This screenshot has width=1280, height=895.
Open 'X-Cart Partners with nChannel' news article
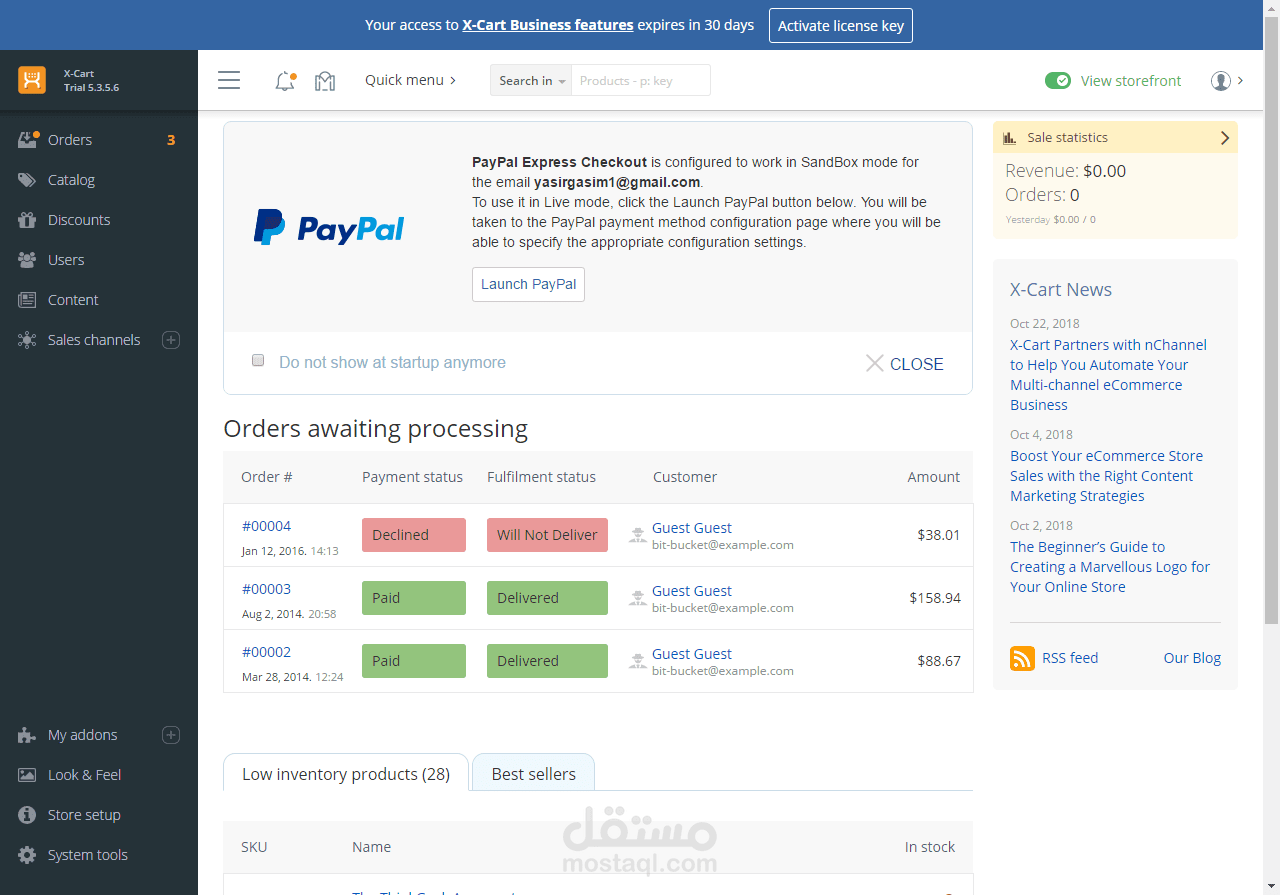point(1108,375)
